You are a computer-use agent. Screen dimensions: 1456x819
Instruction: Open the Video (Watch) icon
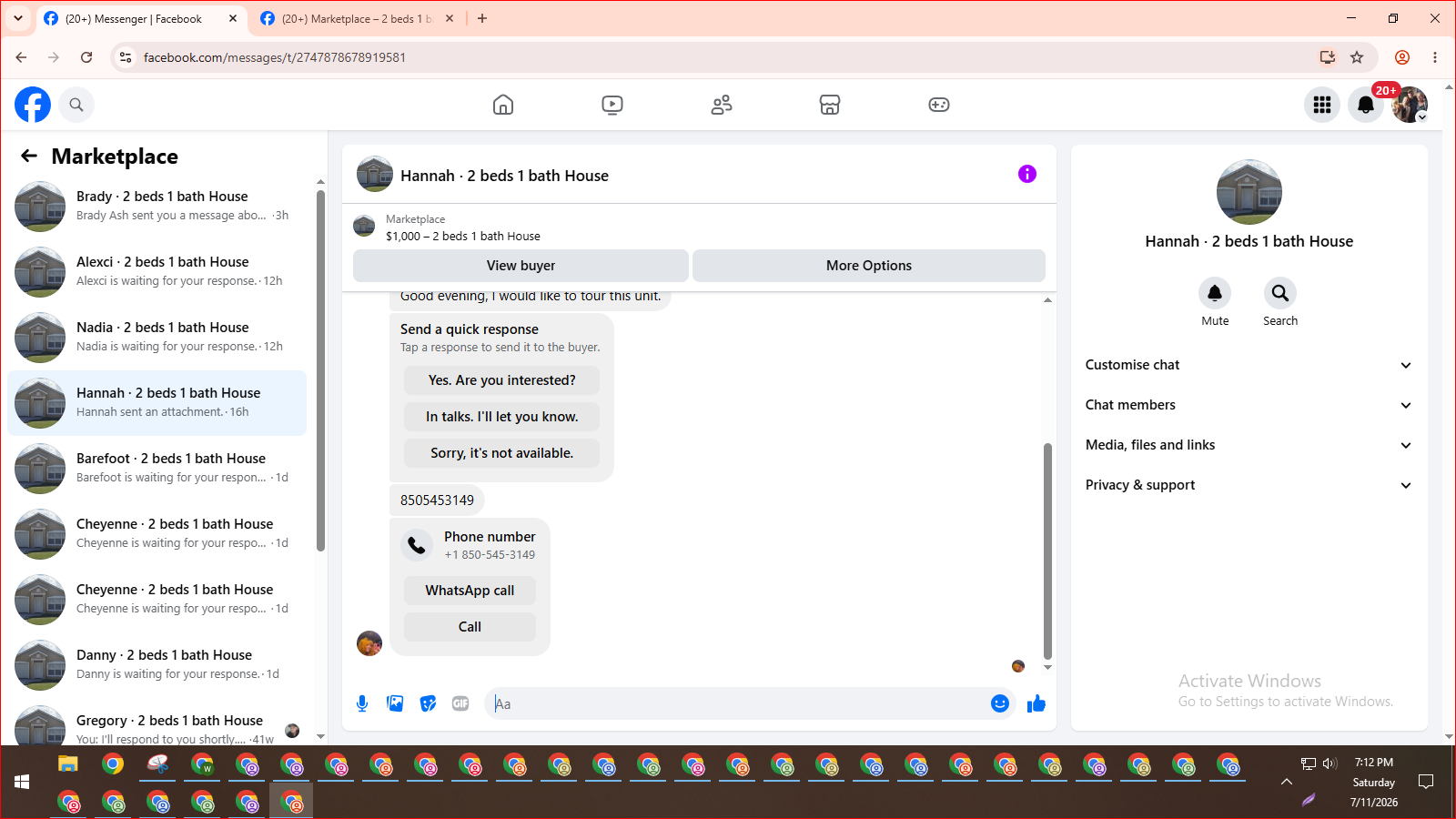point(612,105)
